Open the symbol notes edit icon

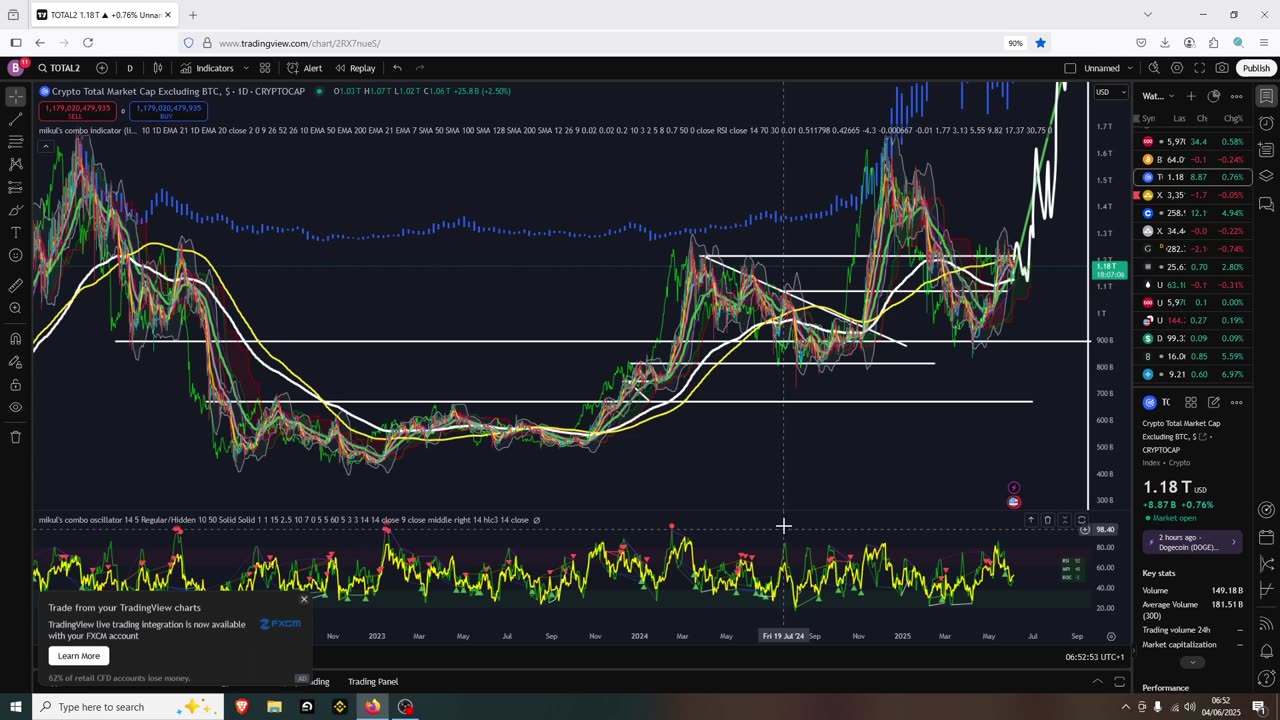click(x=1214, y=402)
